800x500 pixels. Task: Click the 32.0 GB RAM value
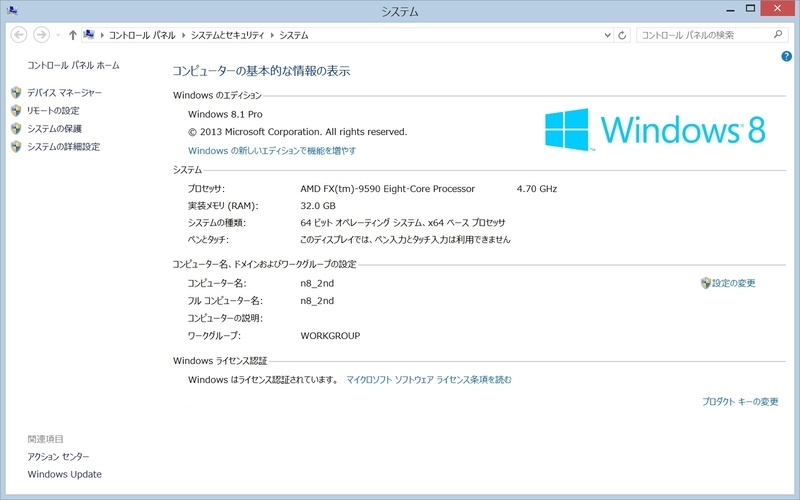pos(318,206)
